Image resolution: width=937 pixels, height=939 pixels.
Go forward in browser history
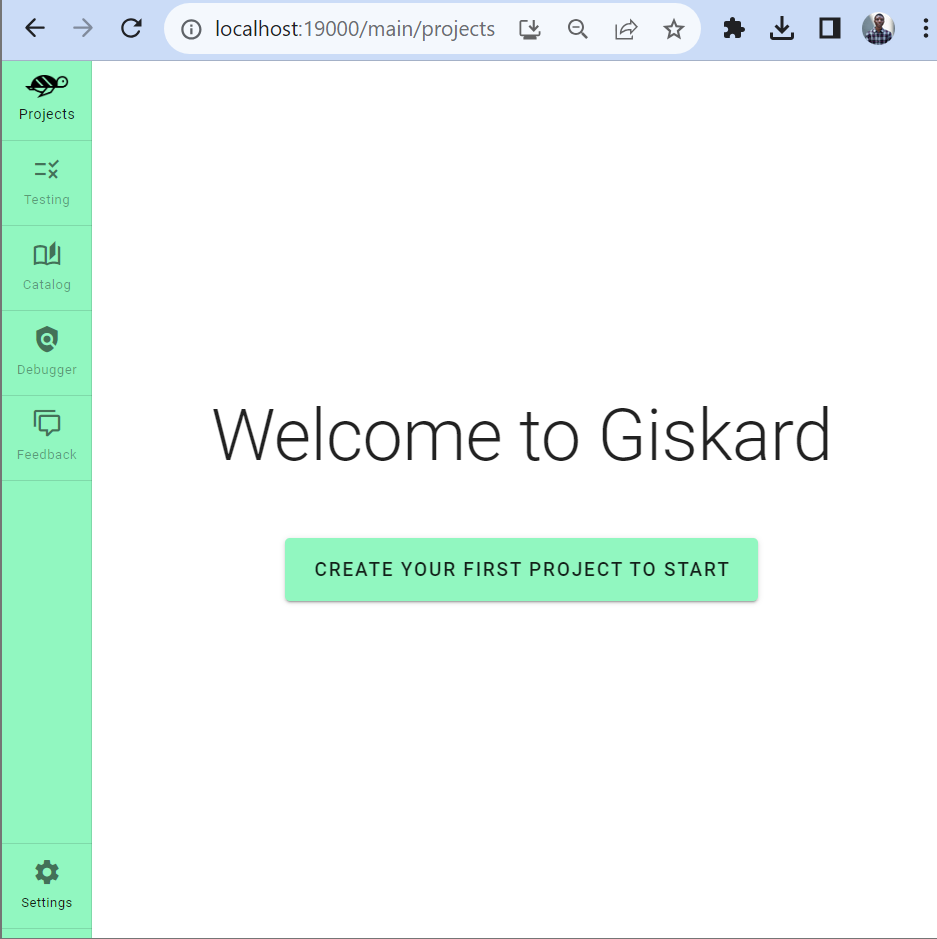[x=83, y=28]
